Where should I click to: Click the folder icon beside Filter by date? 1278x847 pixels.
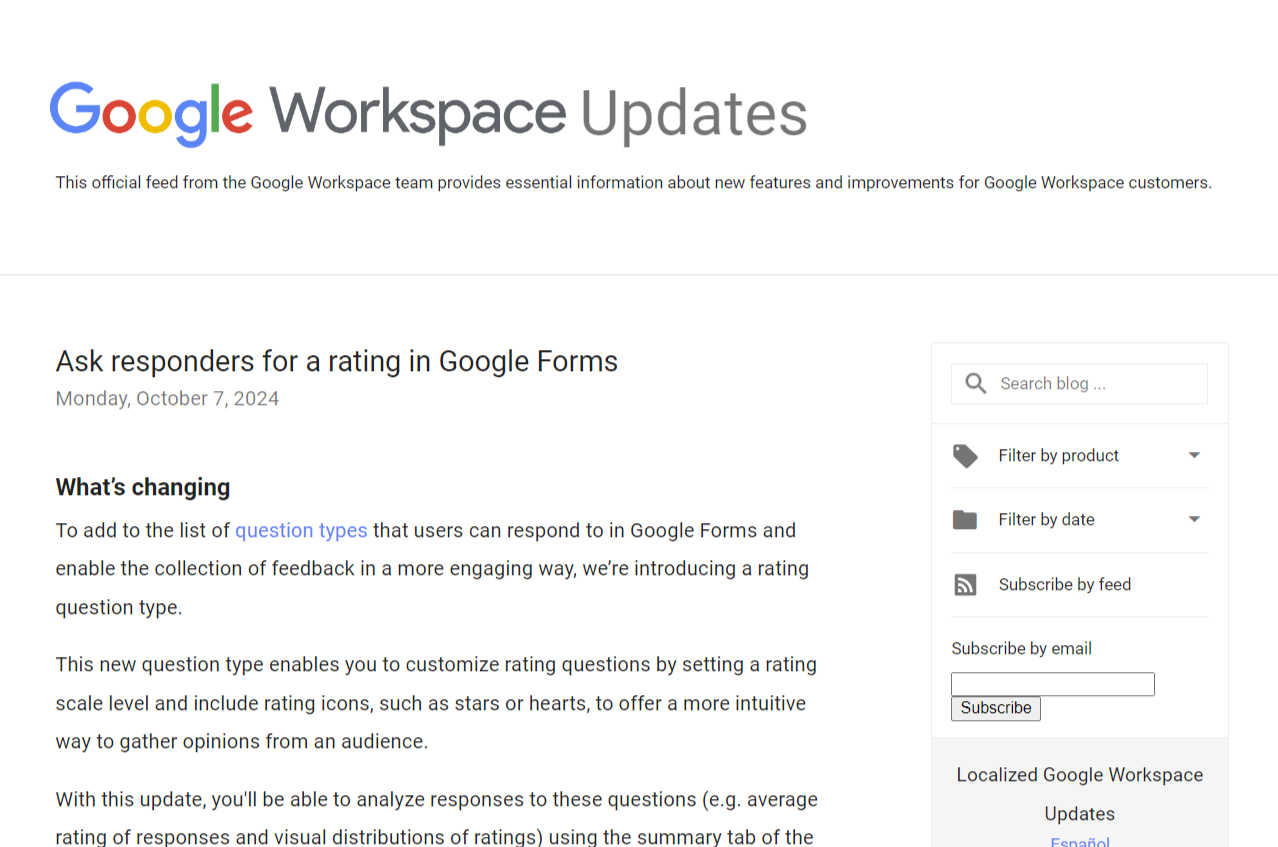(x=965, y=519)
